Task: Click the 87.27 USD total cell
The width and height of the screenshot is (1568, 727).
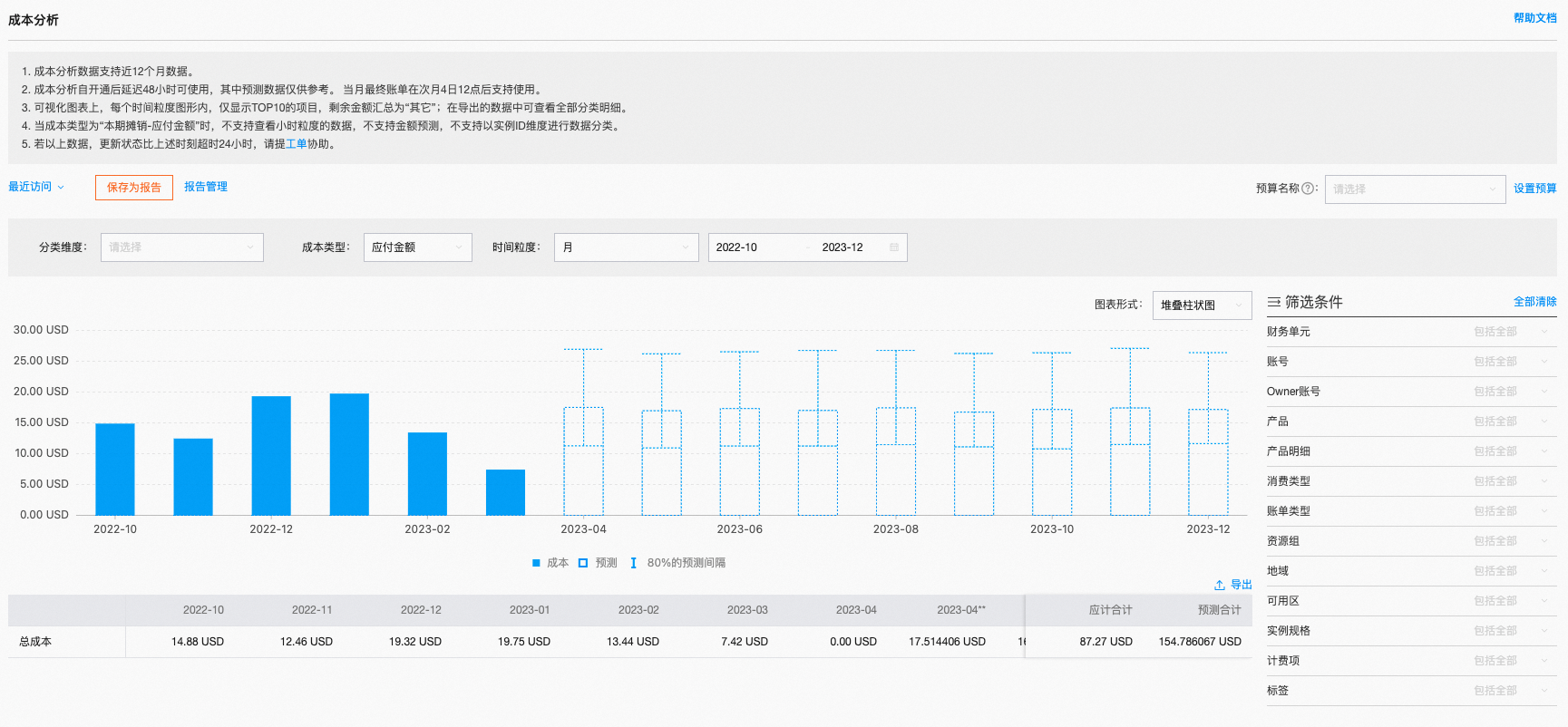Action: tap(1105, 642)
